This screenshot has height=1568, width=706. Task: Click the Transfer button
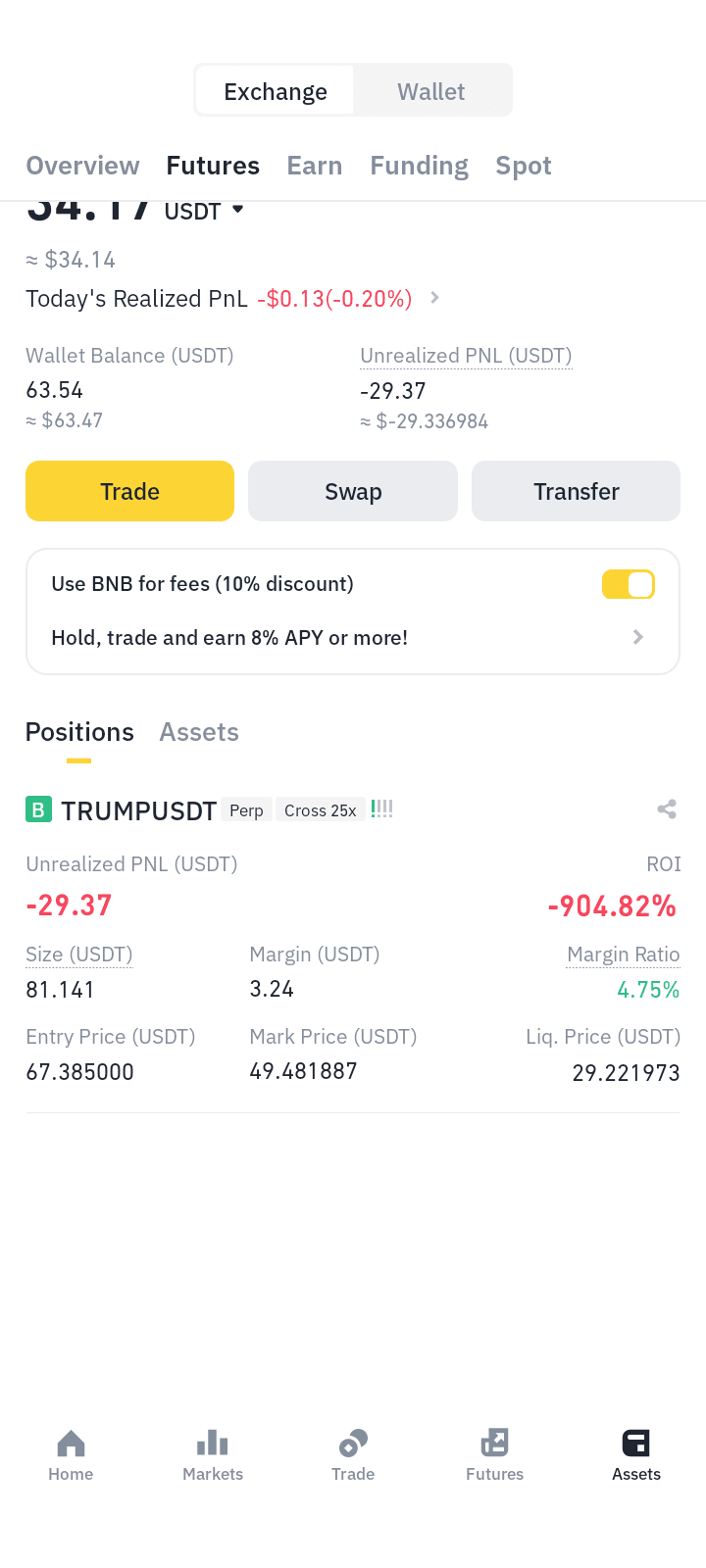(x=576, y=491)
